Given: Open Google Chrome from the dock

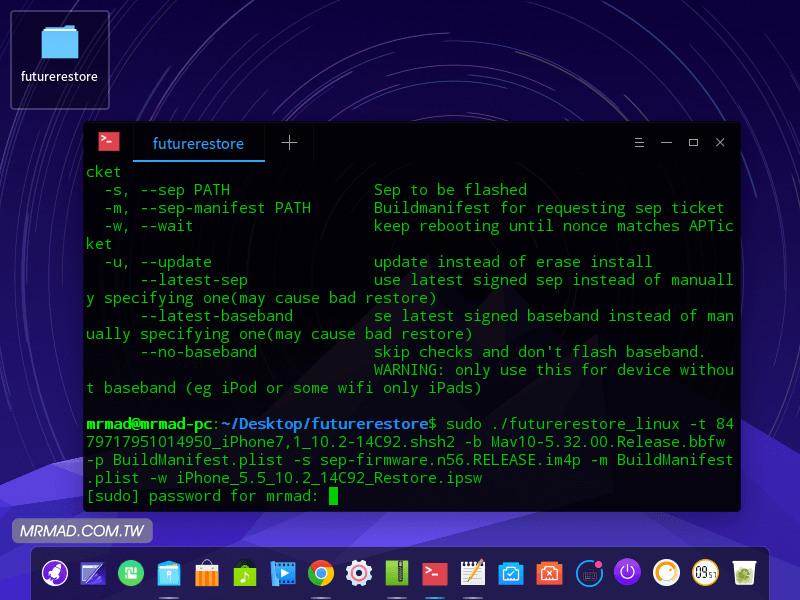Looking at the screenshot, I should click(321, 572).
